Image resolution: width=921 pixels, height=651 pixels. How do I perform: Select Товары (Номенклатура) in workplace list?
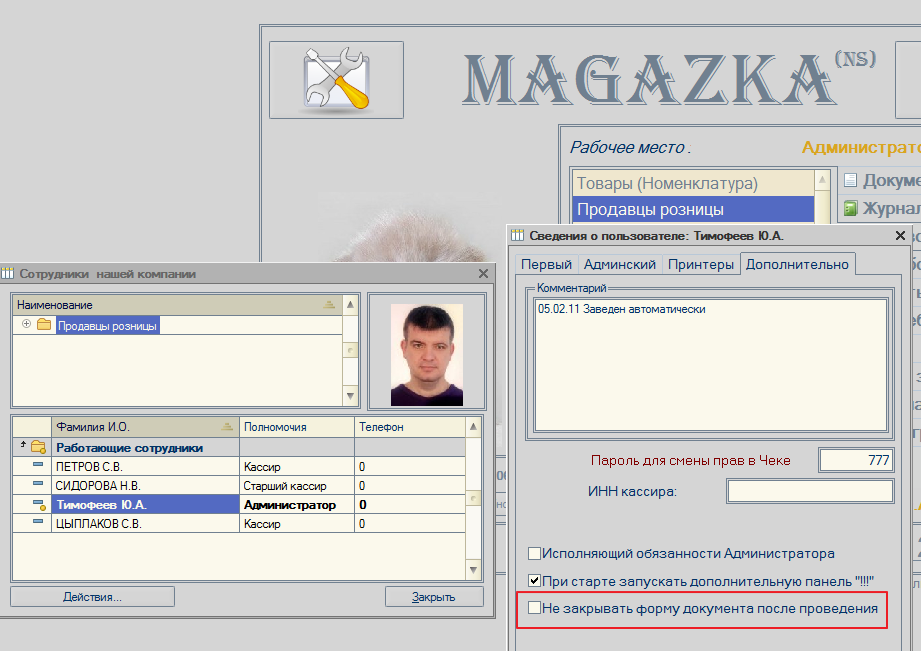(693, 183)
